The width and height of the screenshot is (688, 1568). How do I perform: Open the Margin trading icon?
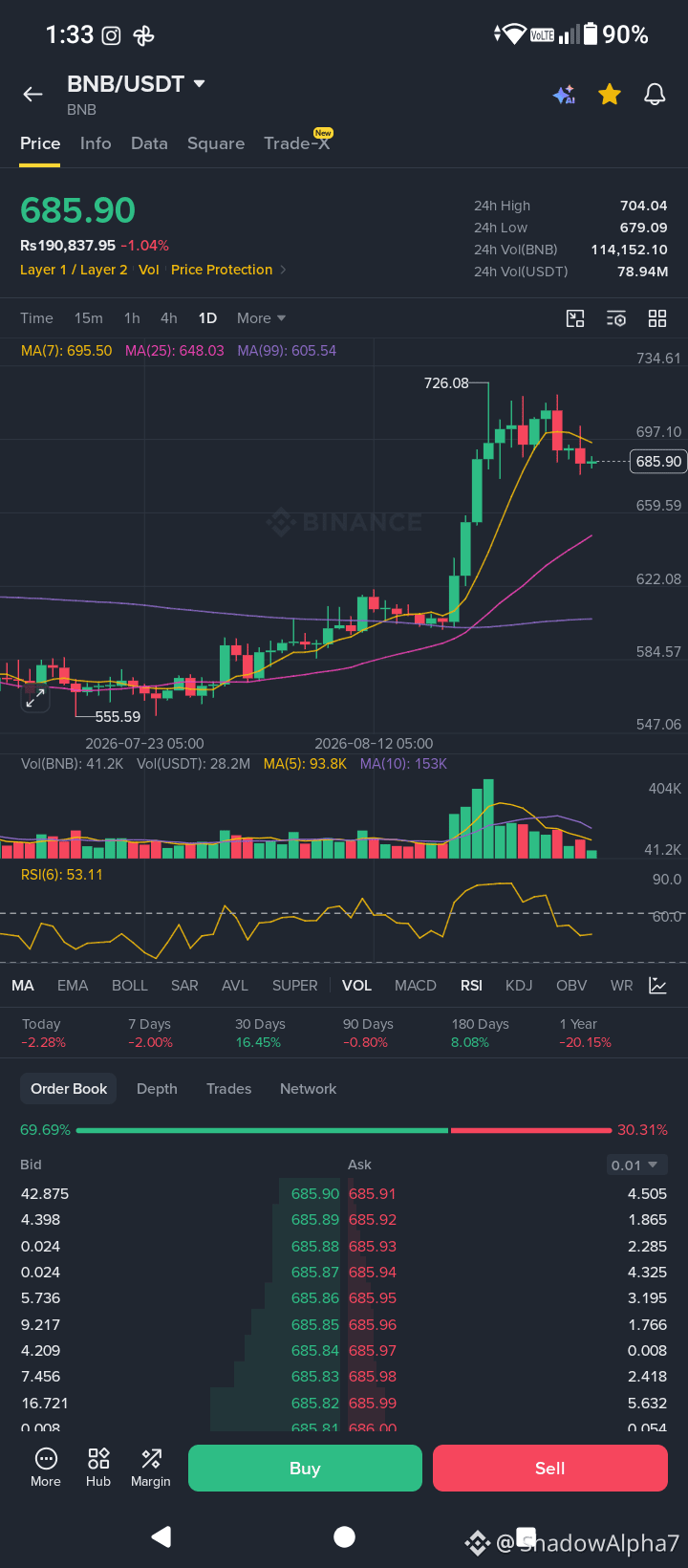click(151, 1468)
